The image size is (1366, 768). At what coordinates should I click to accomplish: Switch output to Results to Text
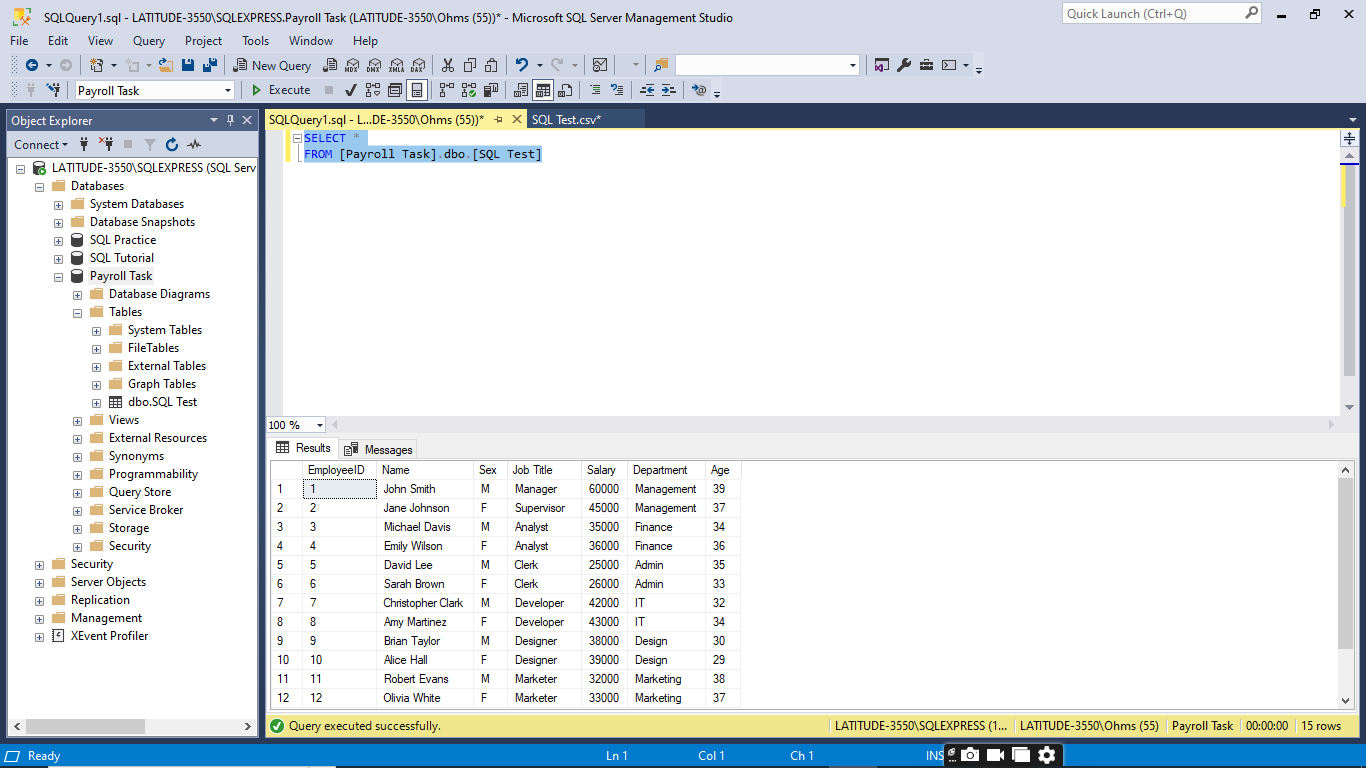(520, 90)
